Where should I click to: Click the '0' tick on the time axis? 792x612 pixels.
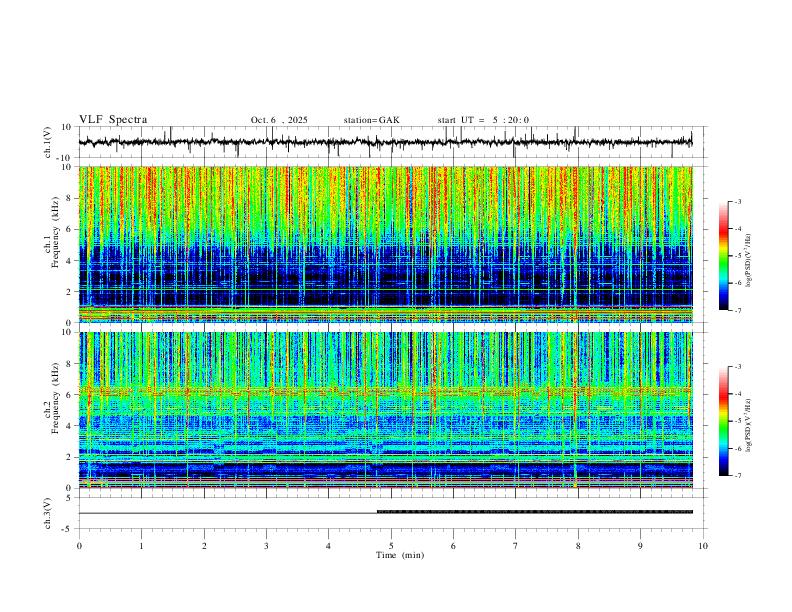click(x=79, y=546)
